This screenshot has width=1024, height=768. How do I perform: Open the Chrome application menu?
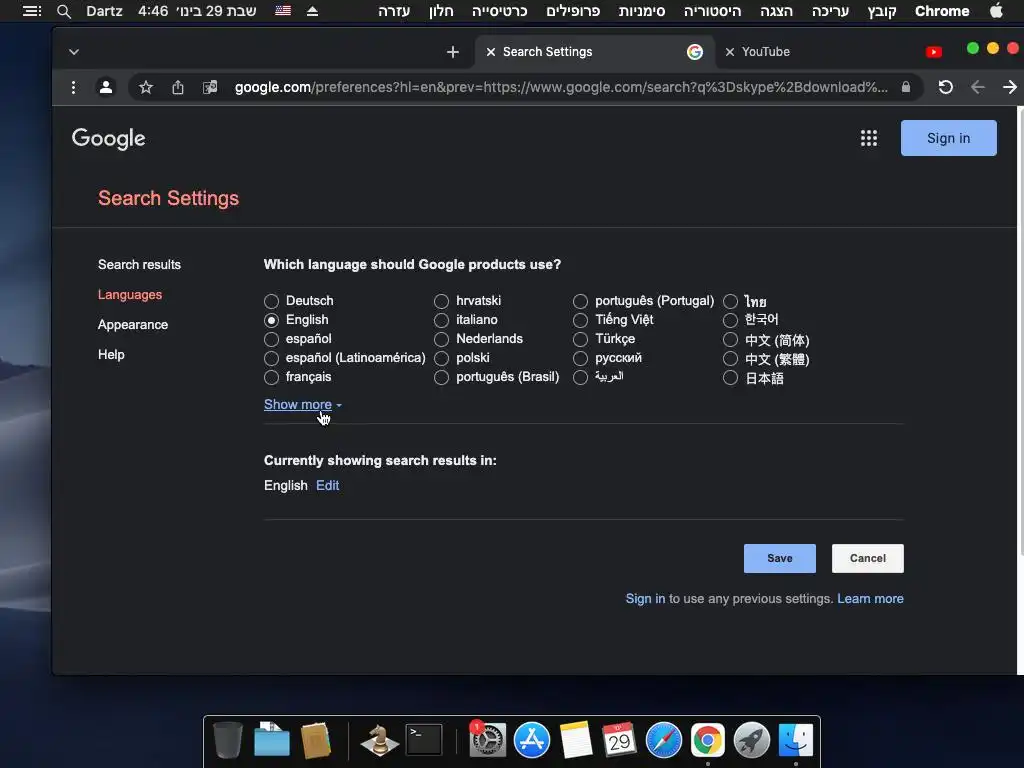(x=942, y=10)
